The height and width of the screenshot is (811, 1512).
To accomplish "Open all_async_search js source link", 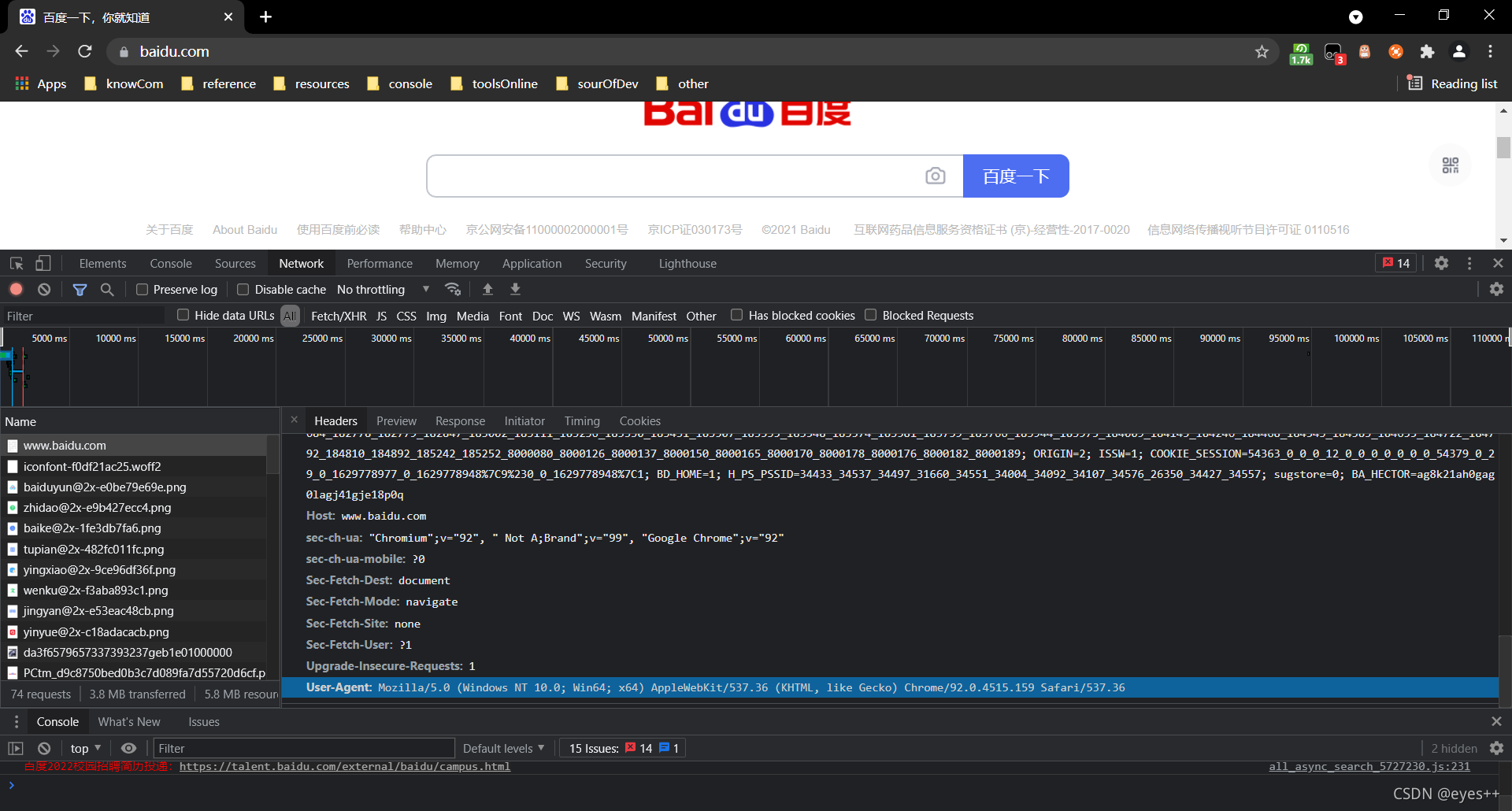I will click(1369, 767).
